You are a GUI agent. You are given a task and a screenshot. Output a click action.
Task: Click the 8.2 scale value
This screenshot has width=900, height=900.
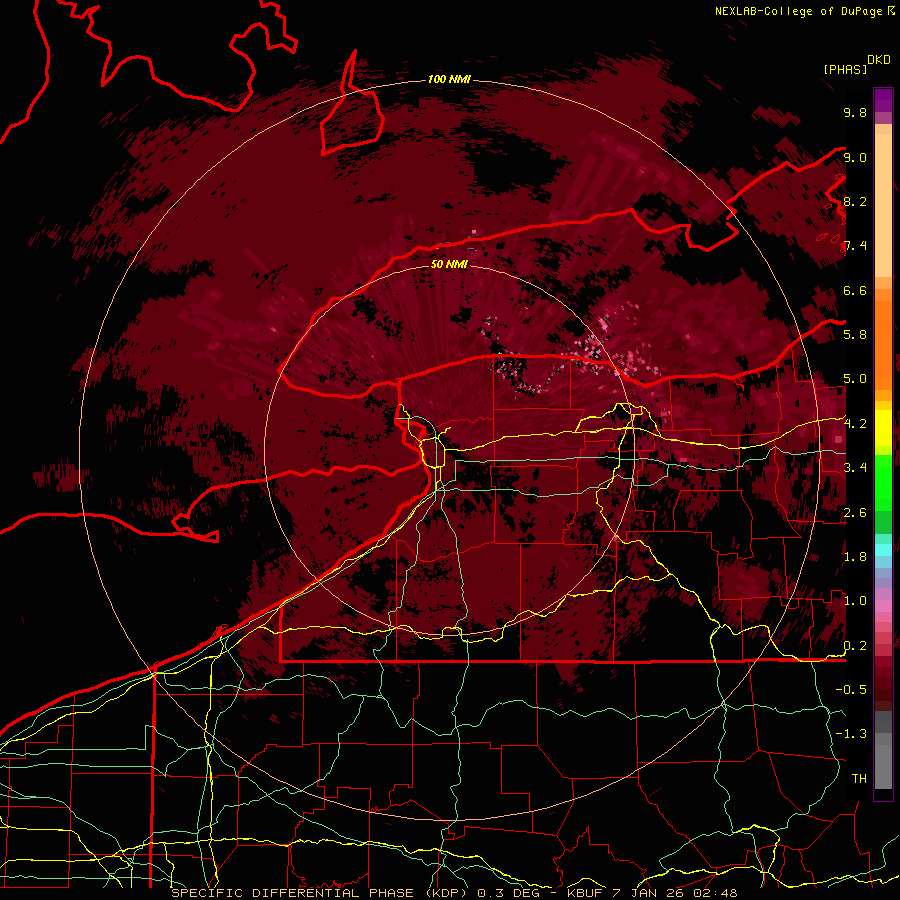(855, 201)
